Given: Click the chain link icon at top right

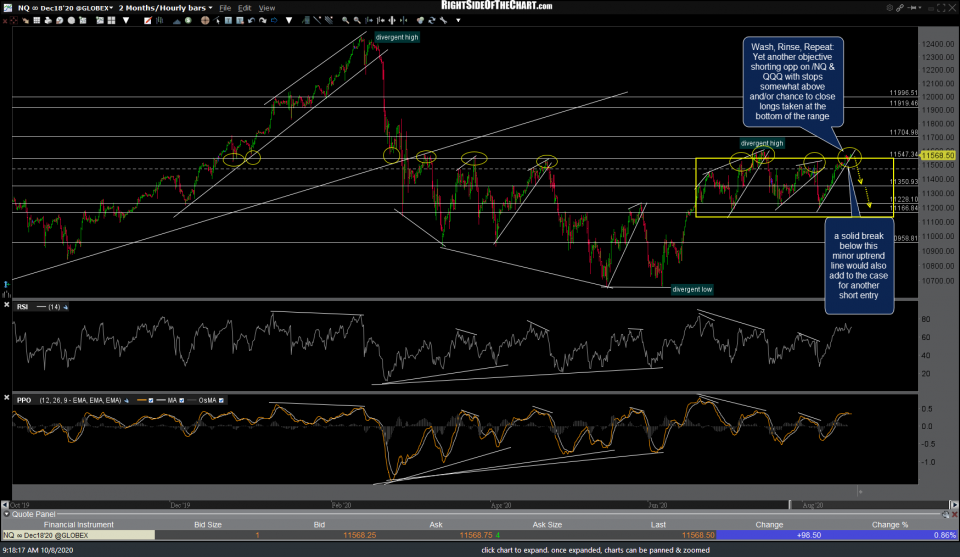Looking at the screenshot, I should (900, 8).
